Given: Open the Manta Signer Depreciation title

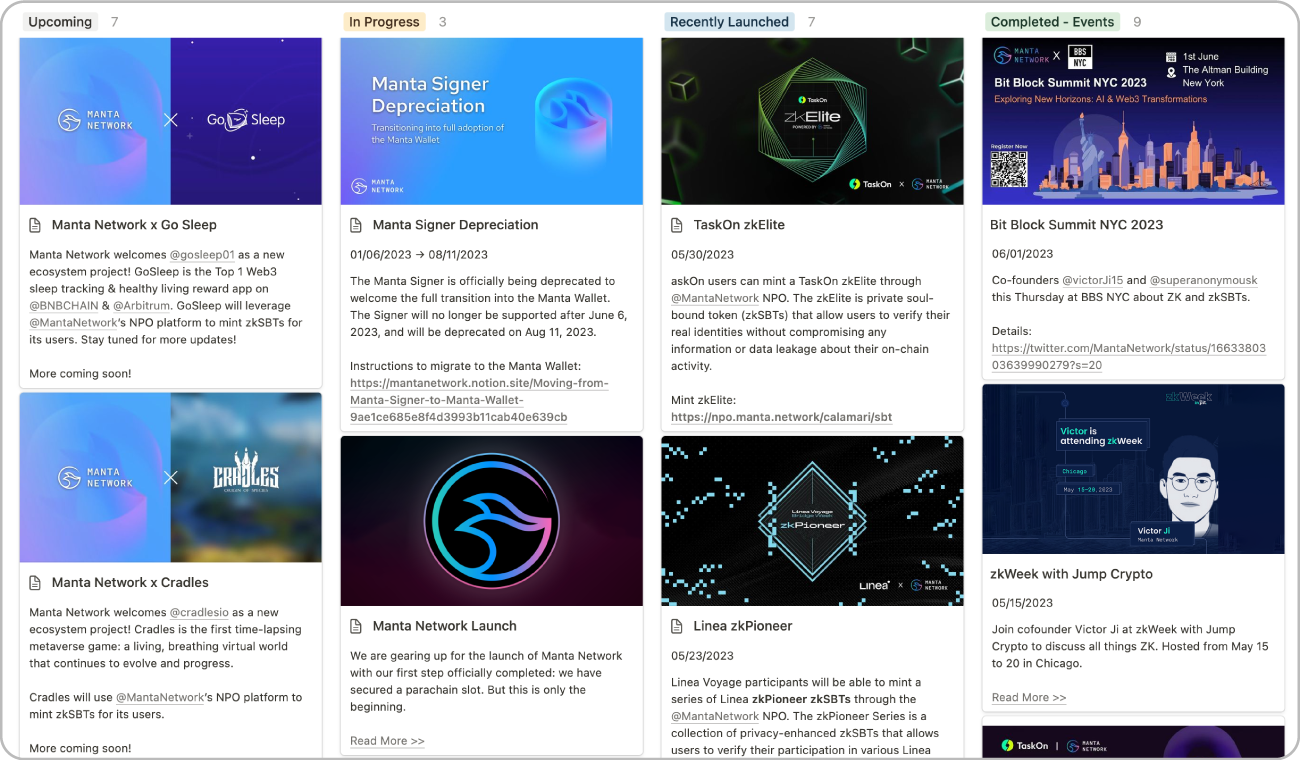Looking at the screenshot, I should coord(456,225).
